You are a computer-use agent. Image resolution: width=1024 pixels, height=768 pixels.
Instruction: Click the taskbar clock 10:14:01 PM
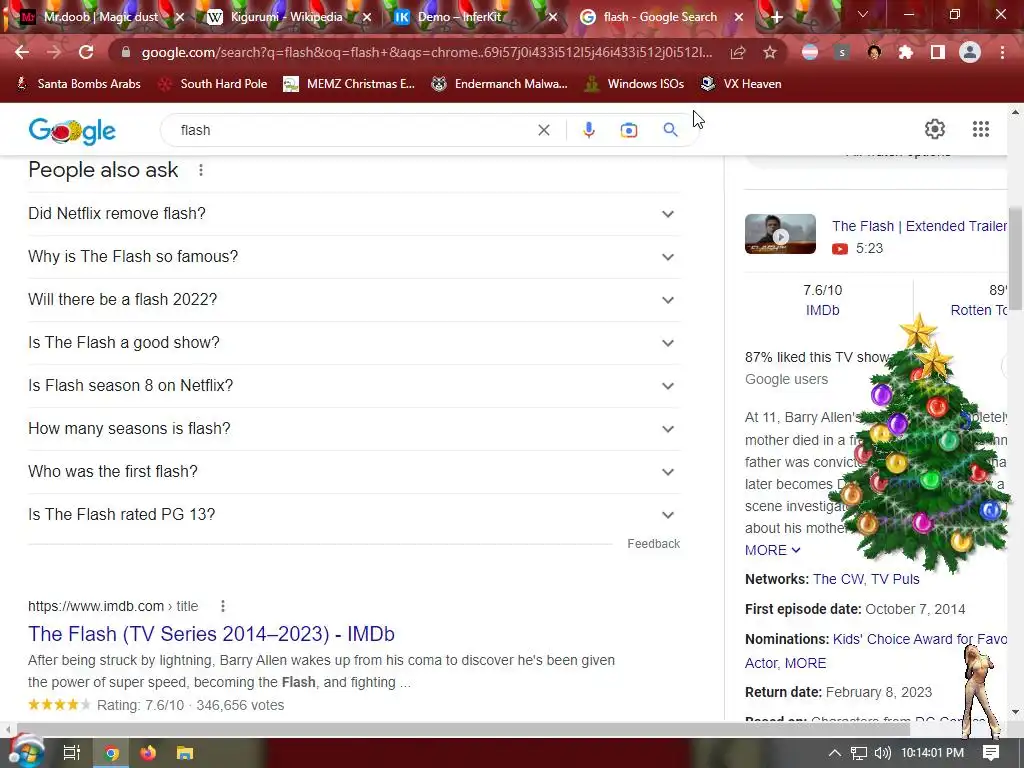point(932,753)
